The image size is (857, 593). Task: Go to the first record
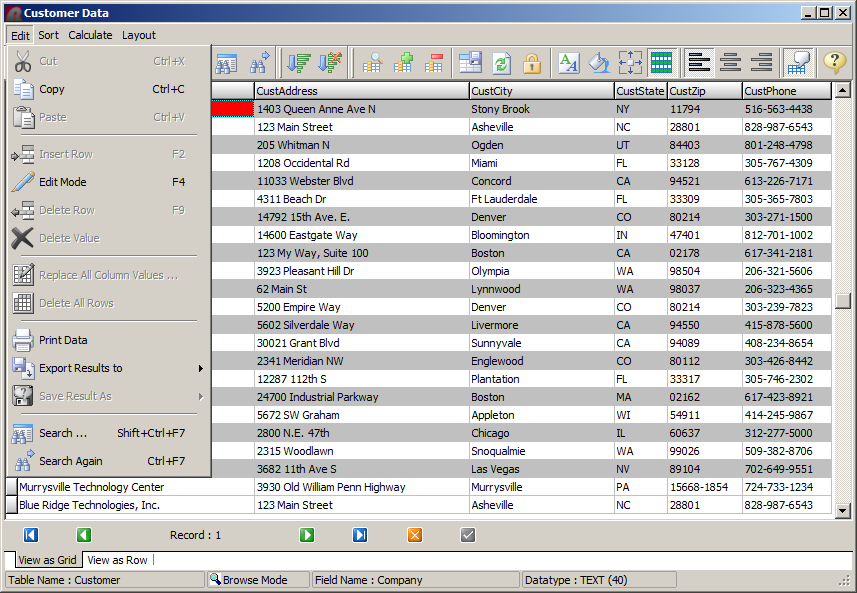[x=30, y=535]
